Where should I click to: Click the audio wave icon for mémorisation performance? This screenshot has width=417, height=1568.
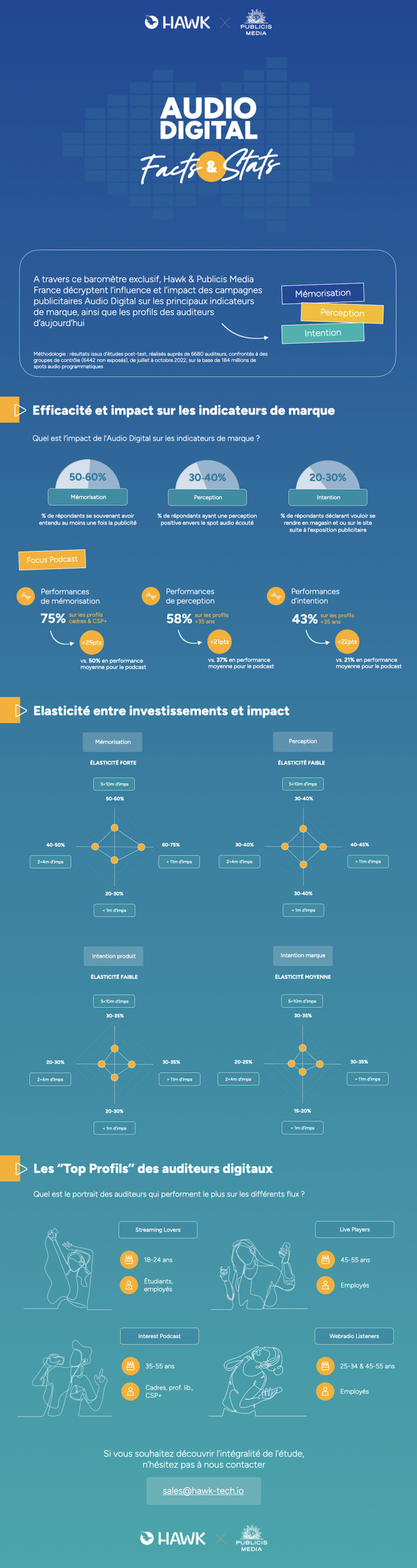(26, 596)
